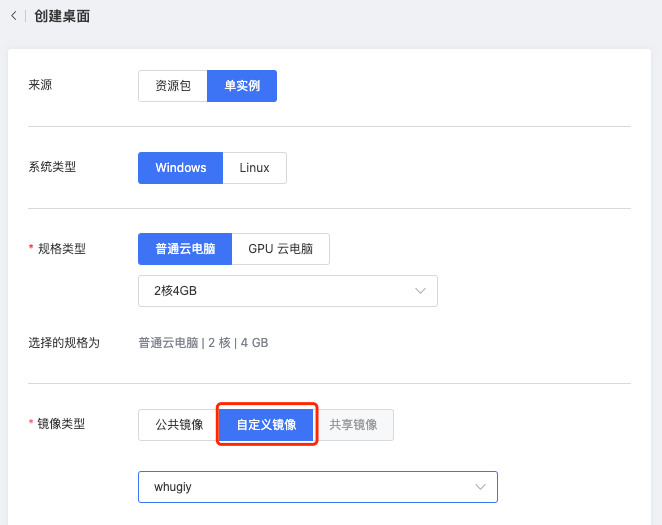This screenshot has width=662, height=525.
Task: Click the 来源 field label
Action: (x=40, y=85)
